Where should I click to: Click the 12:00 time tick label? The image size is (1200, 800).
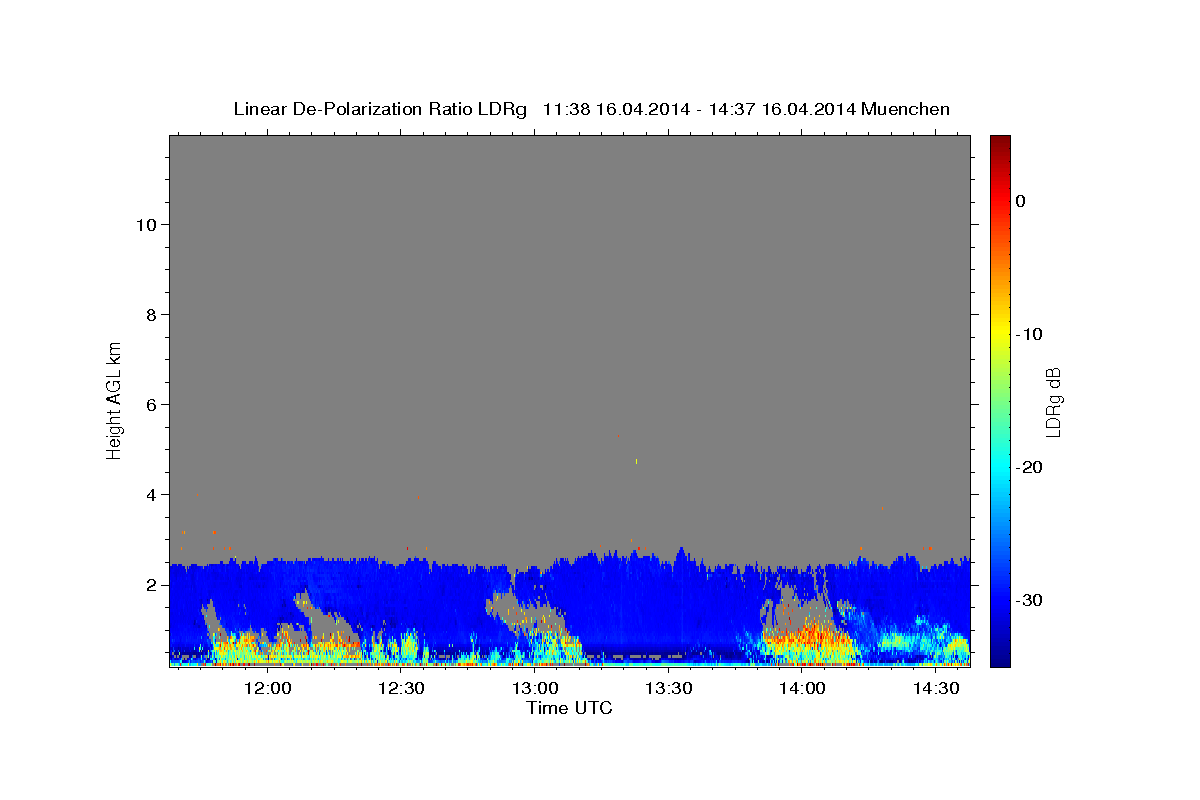[x=268, y=688]
